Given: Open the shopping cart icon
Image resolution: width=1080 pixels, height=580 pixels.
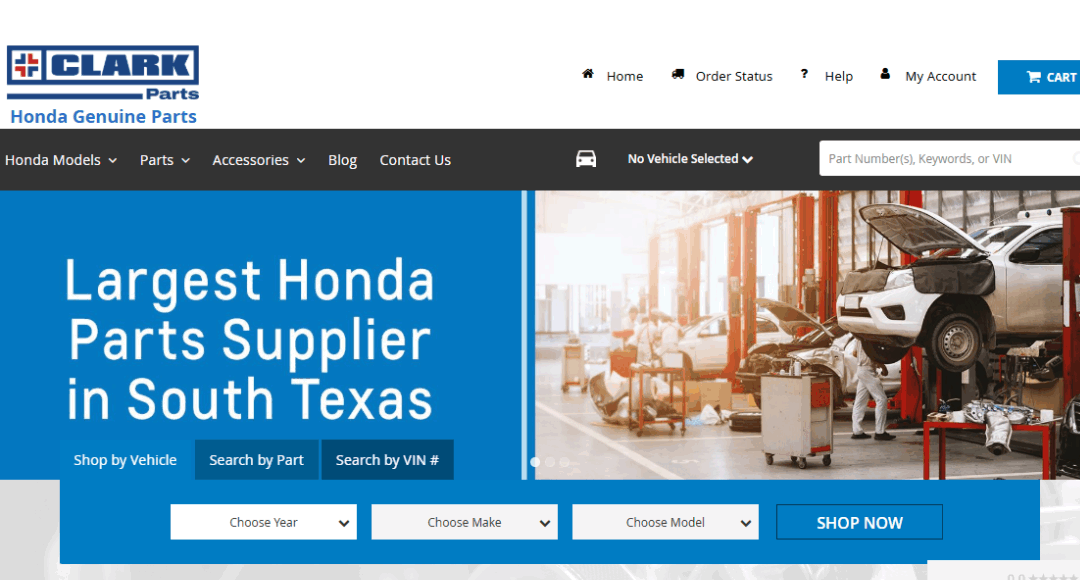Looking at the screenshot, I should pyautogui.click(x=1033, y=77).
